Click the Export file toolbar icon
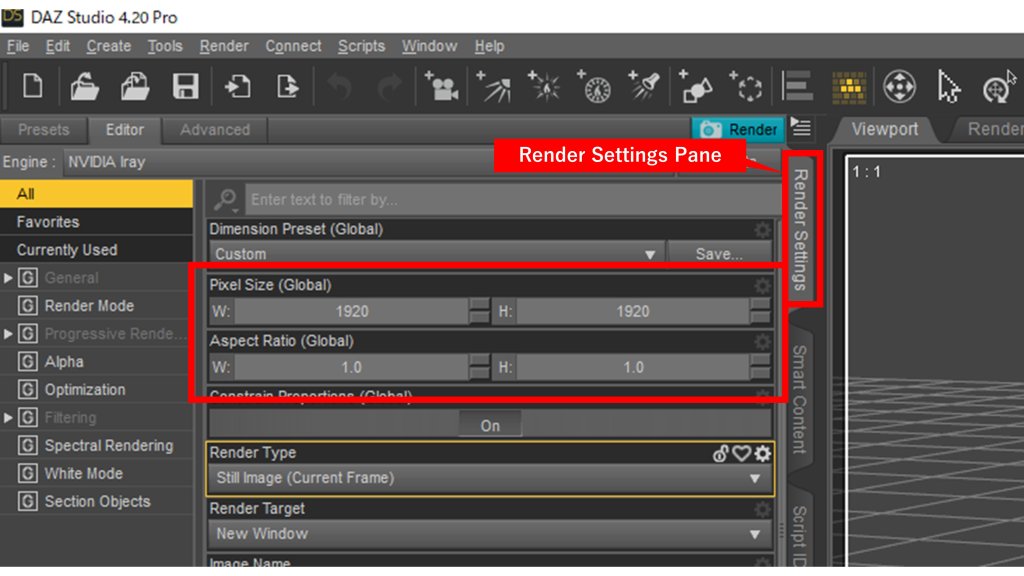 point(287,86)
